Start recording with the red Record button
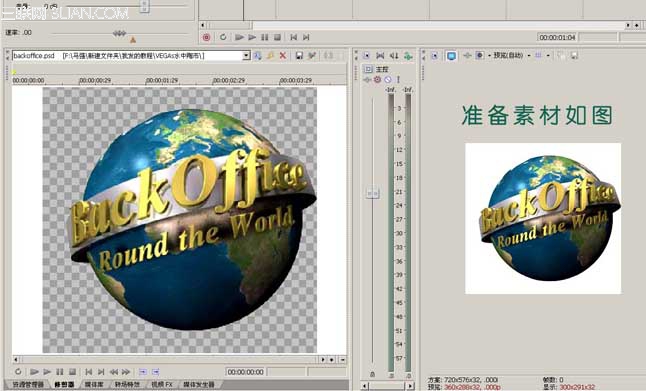Viewport: 646px width, 391px height. (x=206, y=37)
